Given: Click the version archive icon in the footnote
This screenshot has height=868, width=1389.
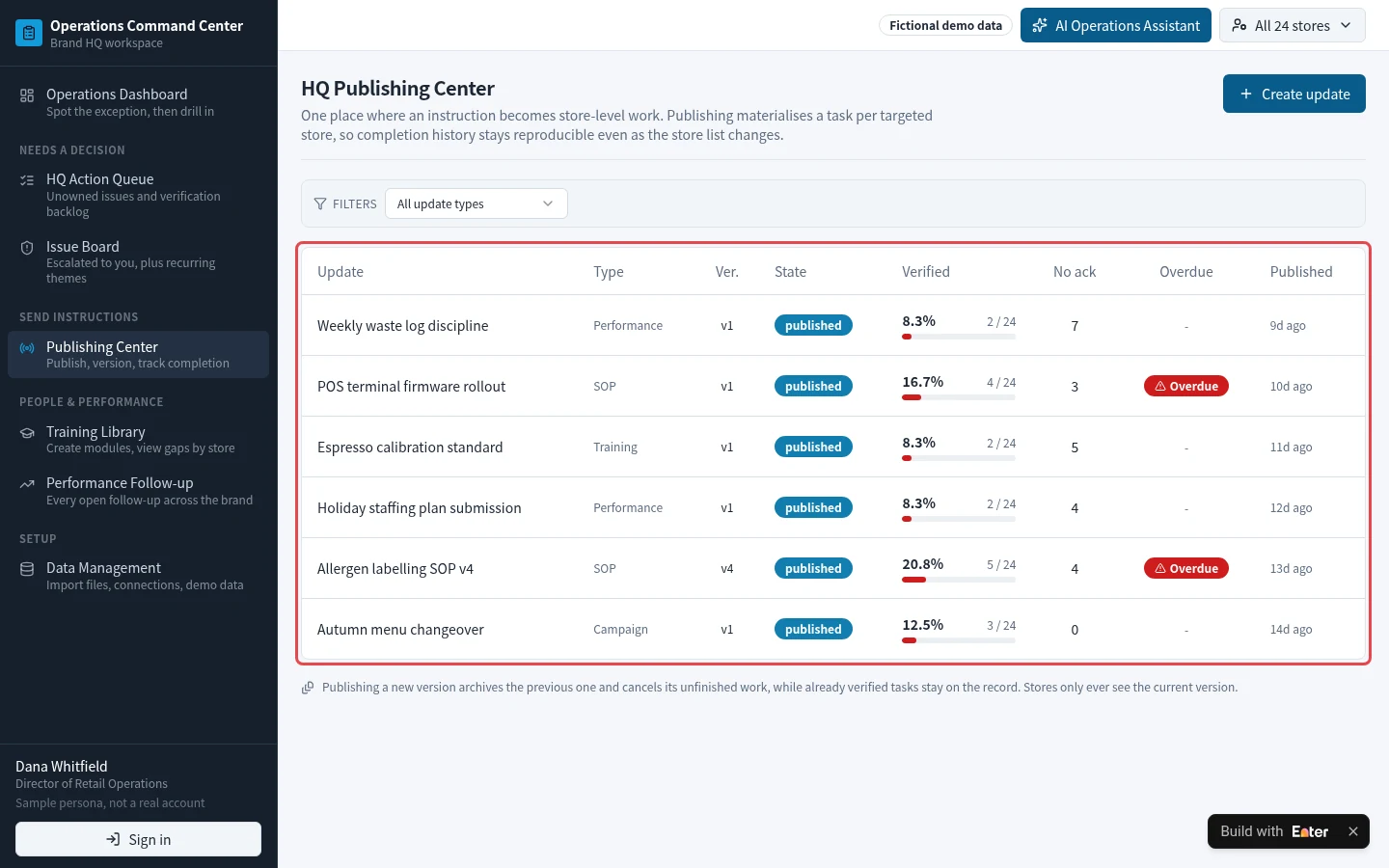Looking at the screenshot, I should coord(308,688).
